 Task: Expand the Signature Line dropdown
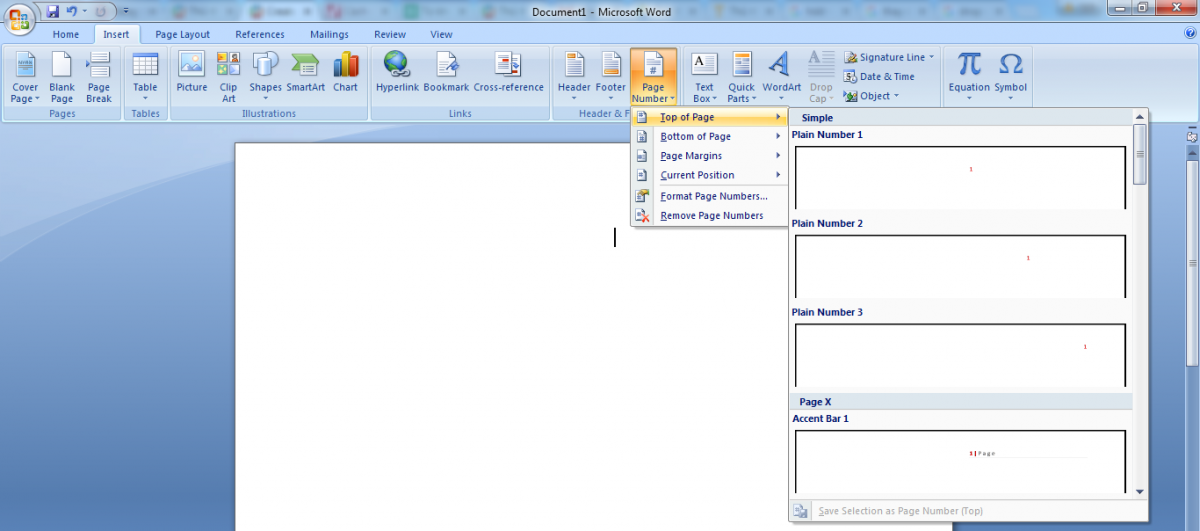coord(931,57)
